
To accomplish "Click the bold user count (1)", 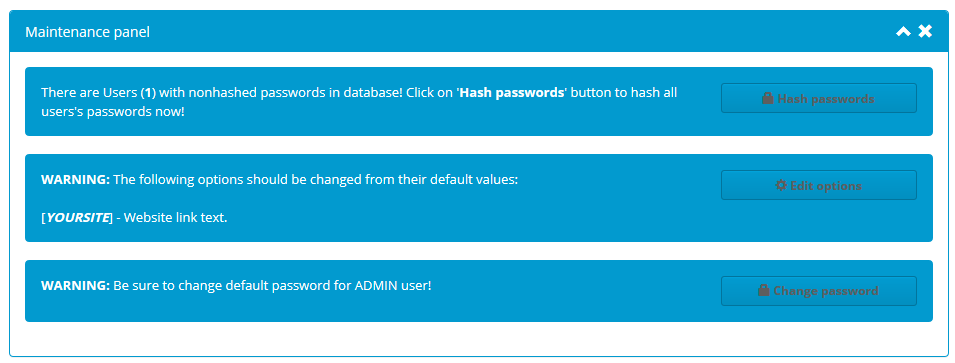I will coord(149,94).
